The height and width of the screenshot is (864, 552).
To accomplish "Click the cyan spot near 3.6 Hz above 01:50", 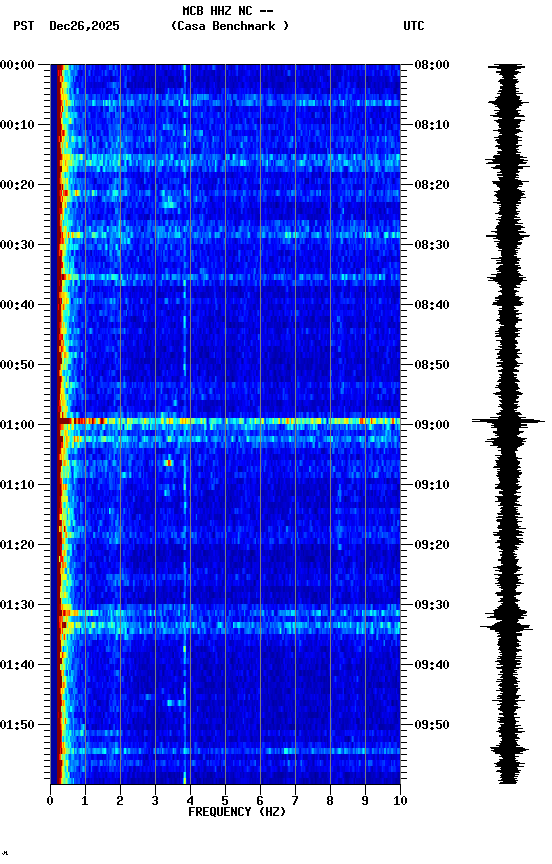I will (176, 703).
